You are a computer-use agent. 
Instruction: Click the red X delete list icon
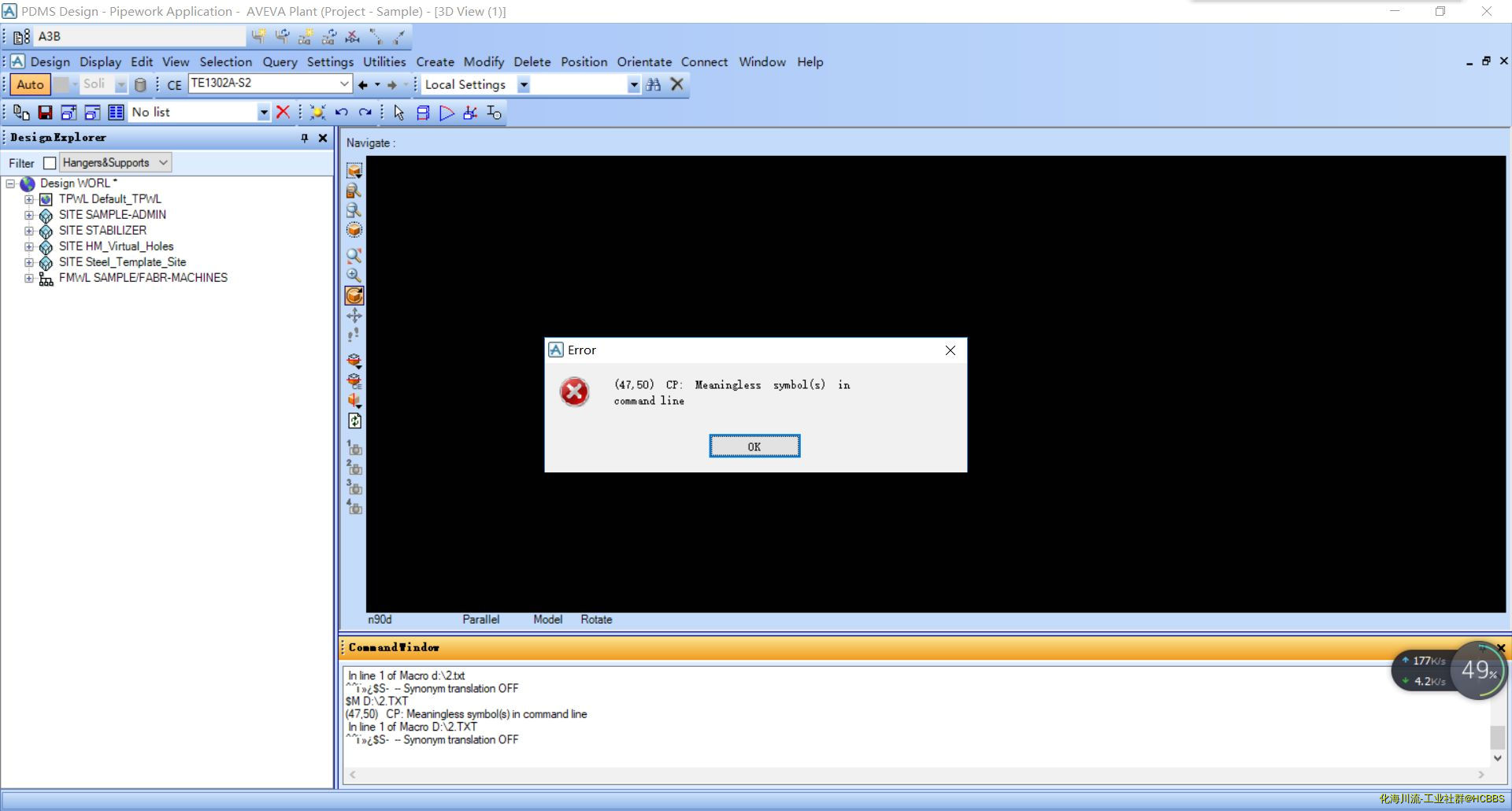(283, 113)
